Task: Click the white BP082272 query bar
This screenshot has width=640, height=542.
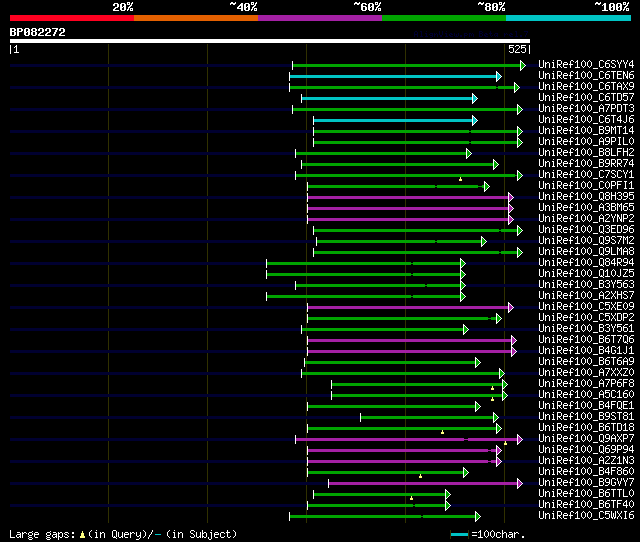Action: coord(270,41)
